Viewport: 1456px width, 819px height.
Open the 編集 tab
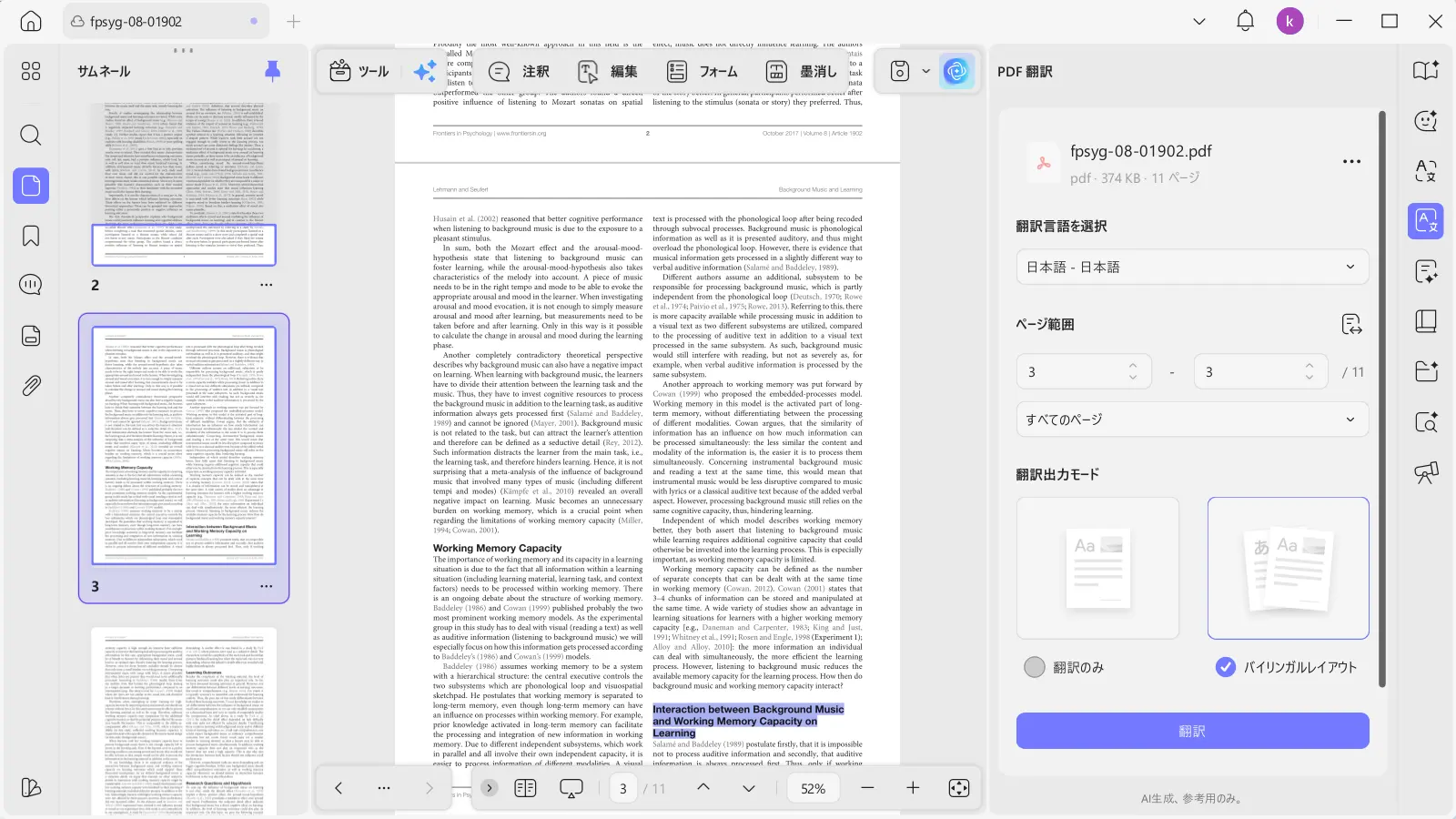pos(608,71)
